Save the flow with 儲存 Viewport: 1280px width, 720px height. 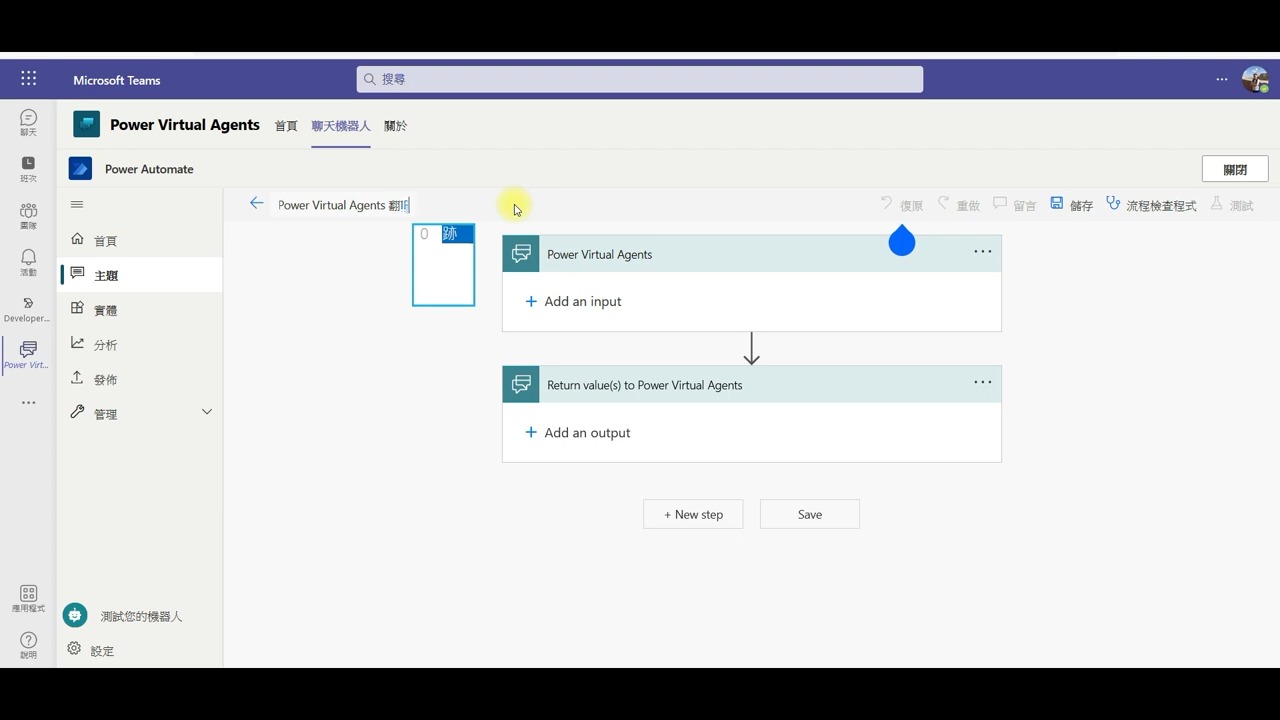(1071, 205)
